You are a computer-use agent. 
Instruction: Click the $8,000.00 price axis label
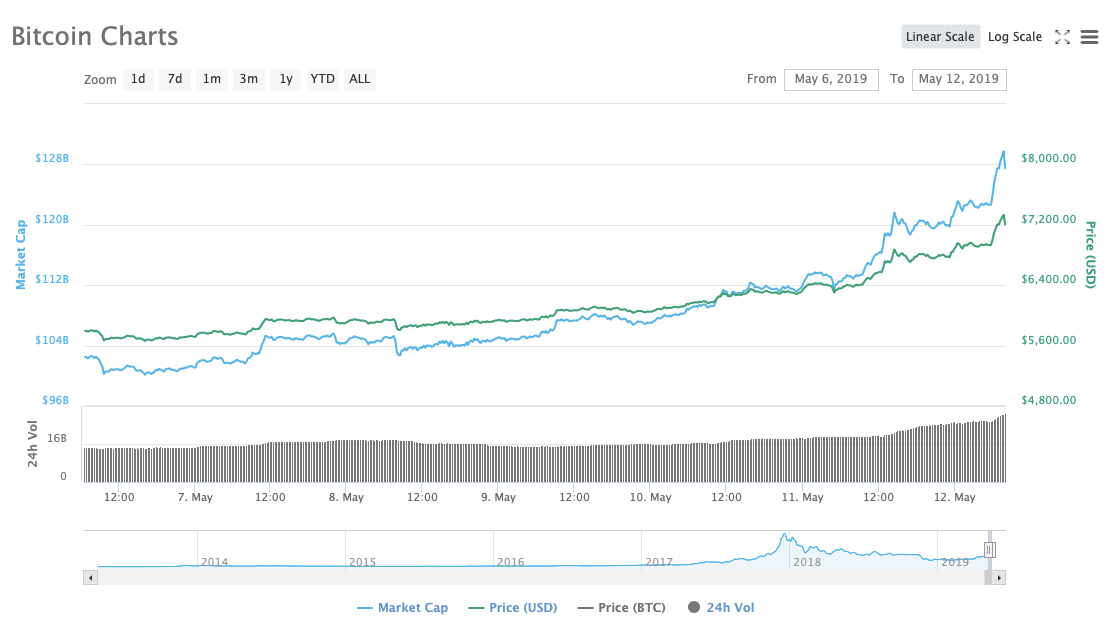click(x=1048, y=158)
